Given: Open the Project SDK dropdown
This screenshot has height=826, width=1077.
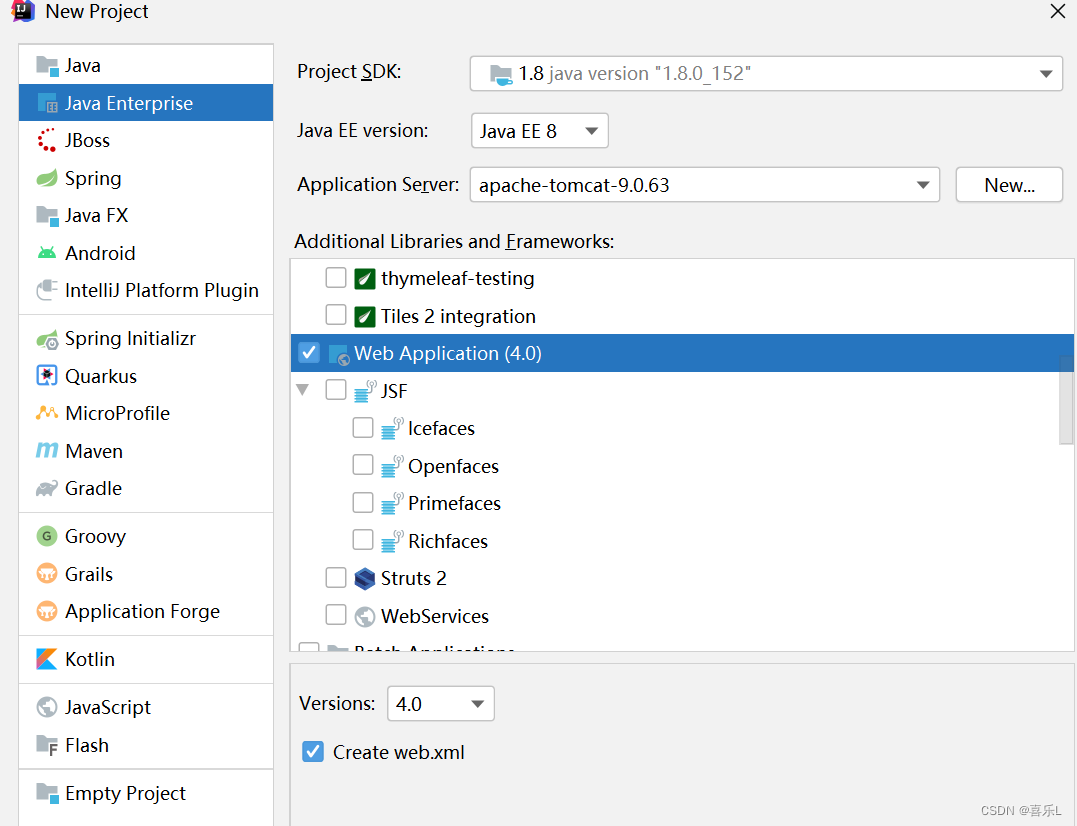Looking at the screenshot, I should pos(767,73).
